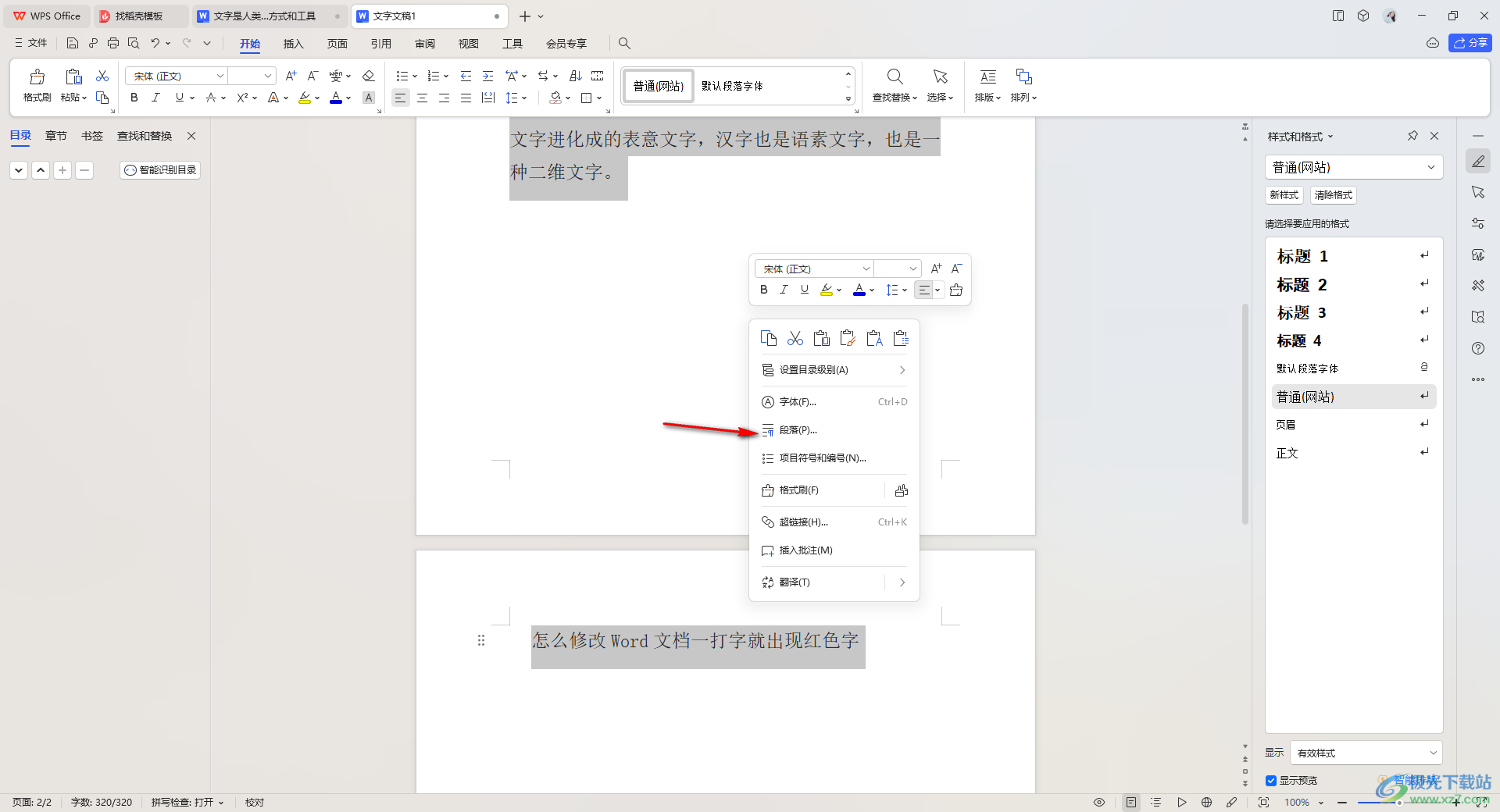Switch to the Page (页面) ribbon tab
Viewport: 1500px width, 812px height.
[337, 44]
